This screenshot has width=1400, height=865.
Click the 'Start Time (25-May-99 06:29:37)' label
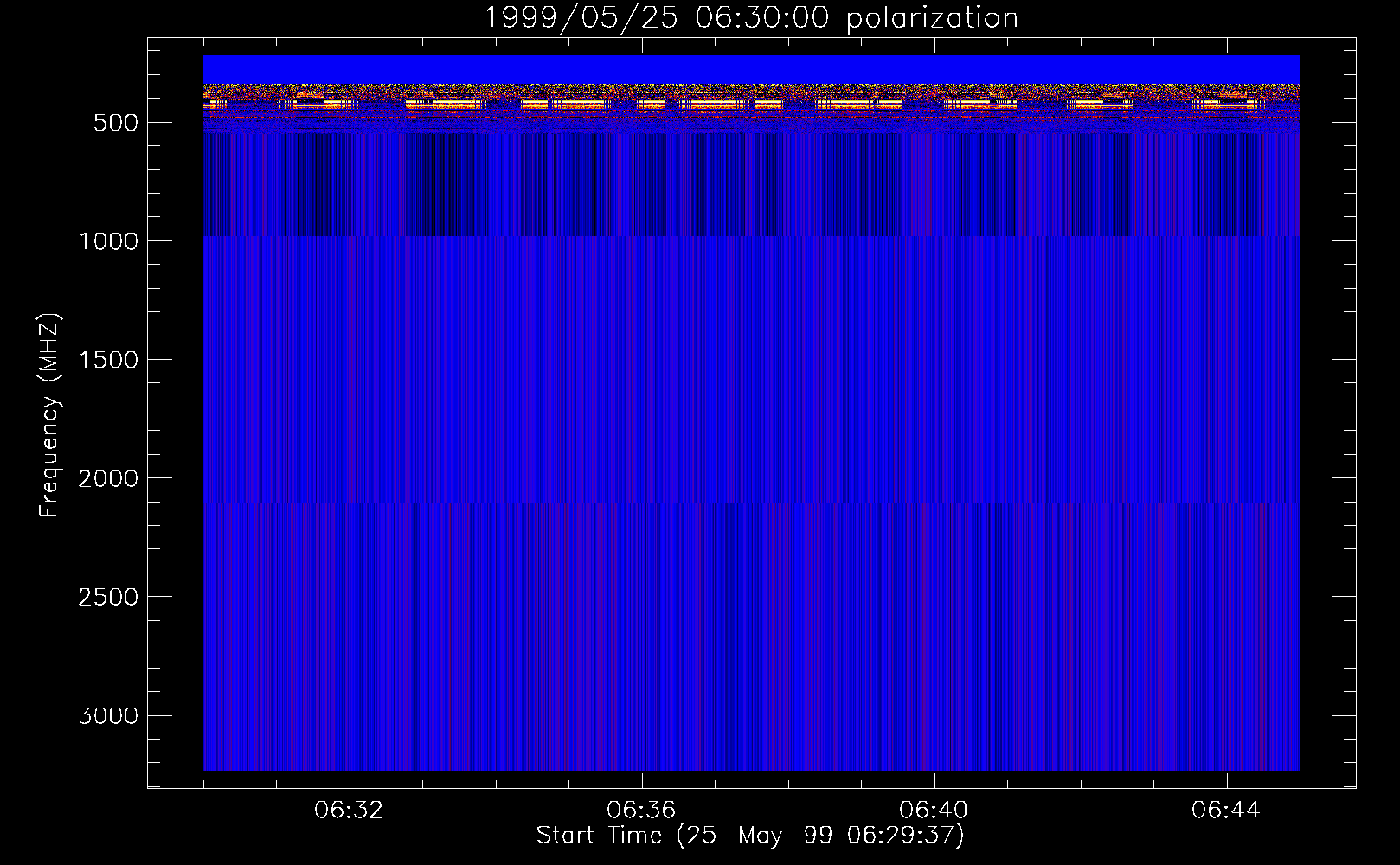pyautogui.click(x=750, y=836)
